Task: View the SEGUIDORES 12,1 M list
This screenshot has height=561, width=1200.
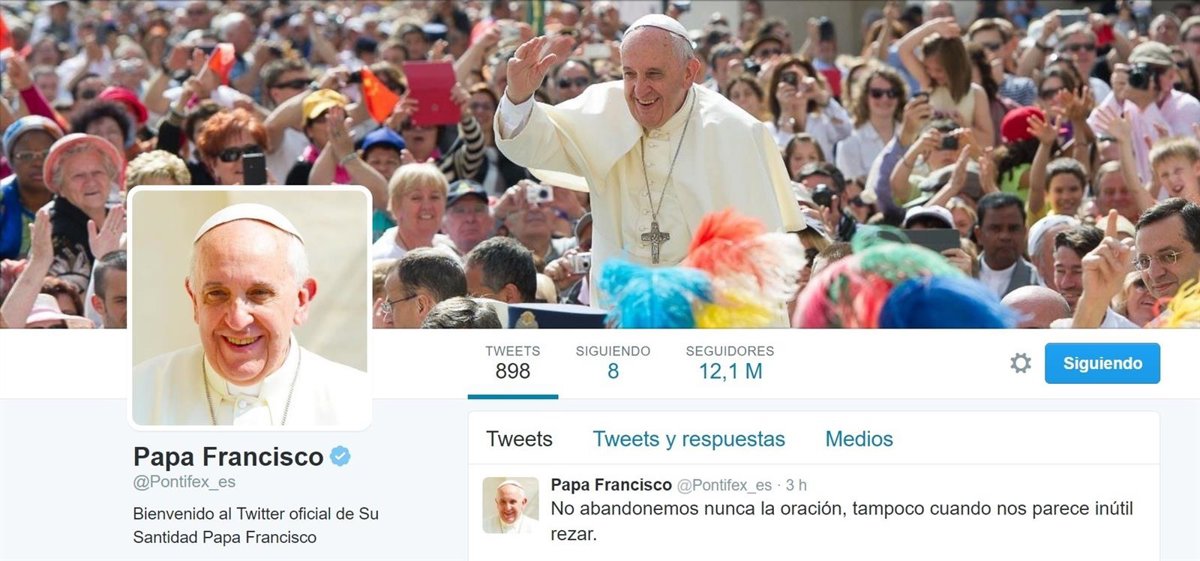Action: (730, 363)
